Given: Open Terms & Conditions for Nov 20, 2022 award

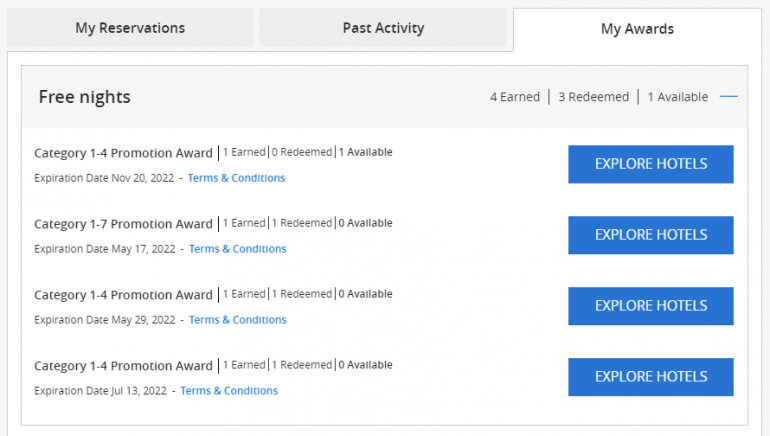Looking at the screenshot, I should point(236,178).
